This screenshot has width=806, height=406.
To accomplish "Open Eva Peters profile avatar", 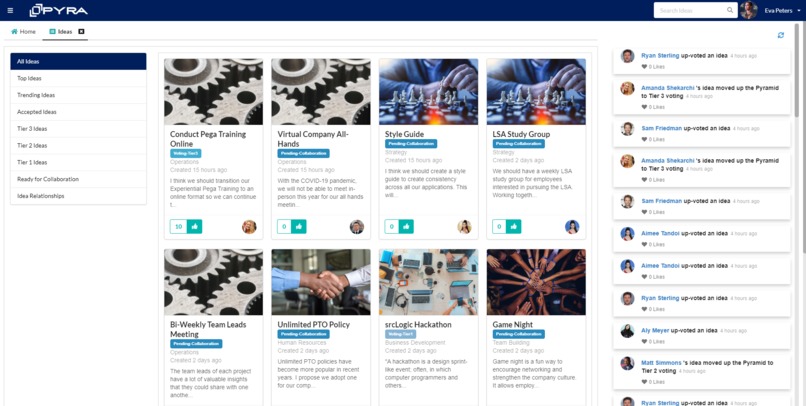I will pos(749,10).
